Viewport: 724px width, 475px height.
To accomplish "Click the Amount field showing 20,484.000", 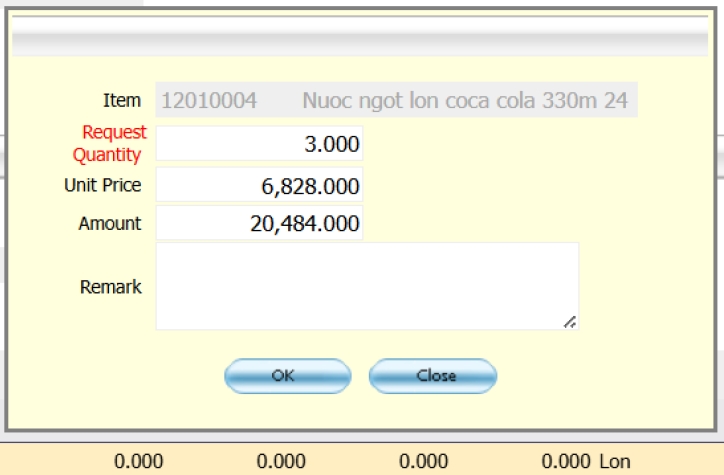I will coord(259,223).
